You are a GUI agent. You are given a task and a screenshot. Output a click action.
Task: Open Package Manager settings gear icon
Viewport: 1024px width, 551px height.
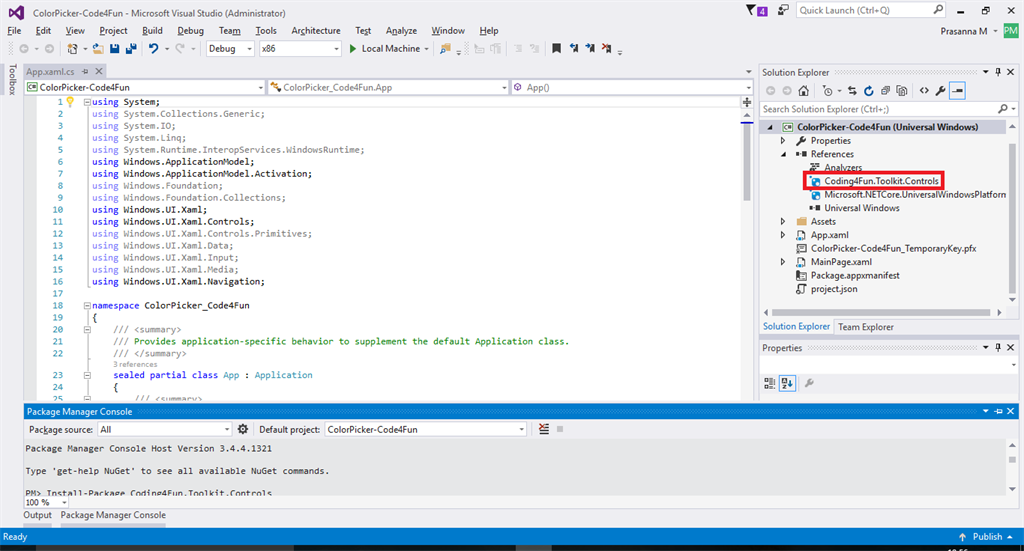click(243, 429)
